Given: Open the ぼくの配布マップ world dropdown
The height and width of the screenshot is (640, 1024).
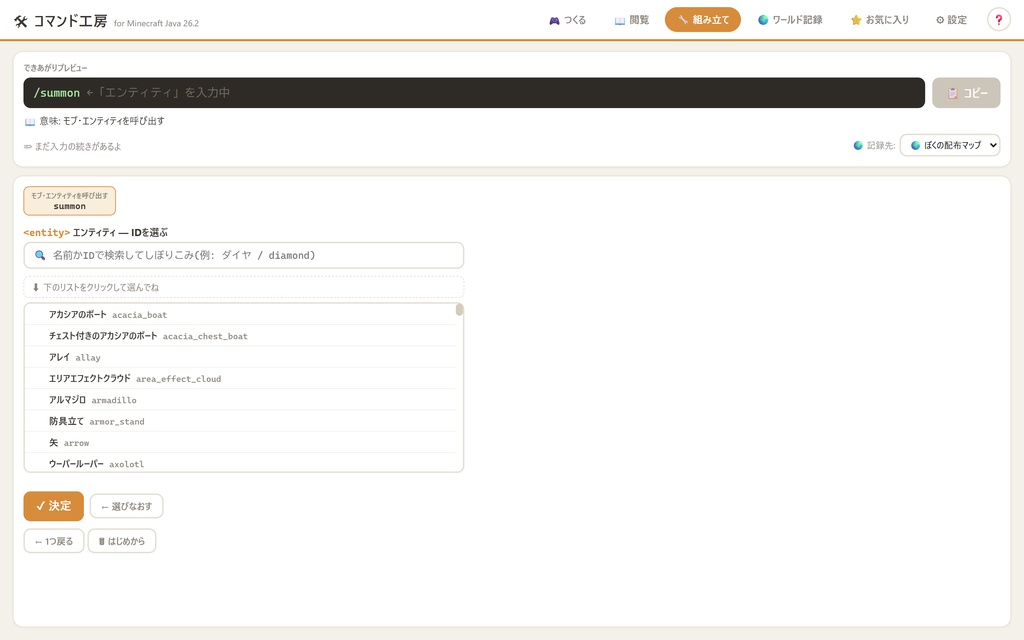Looking at the screenshot, I should (950, 145).
